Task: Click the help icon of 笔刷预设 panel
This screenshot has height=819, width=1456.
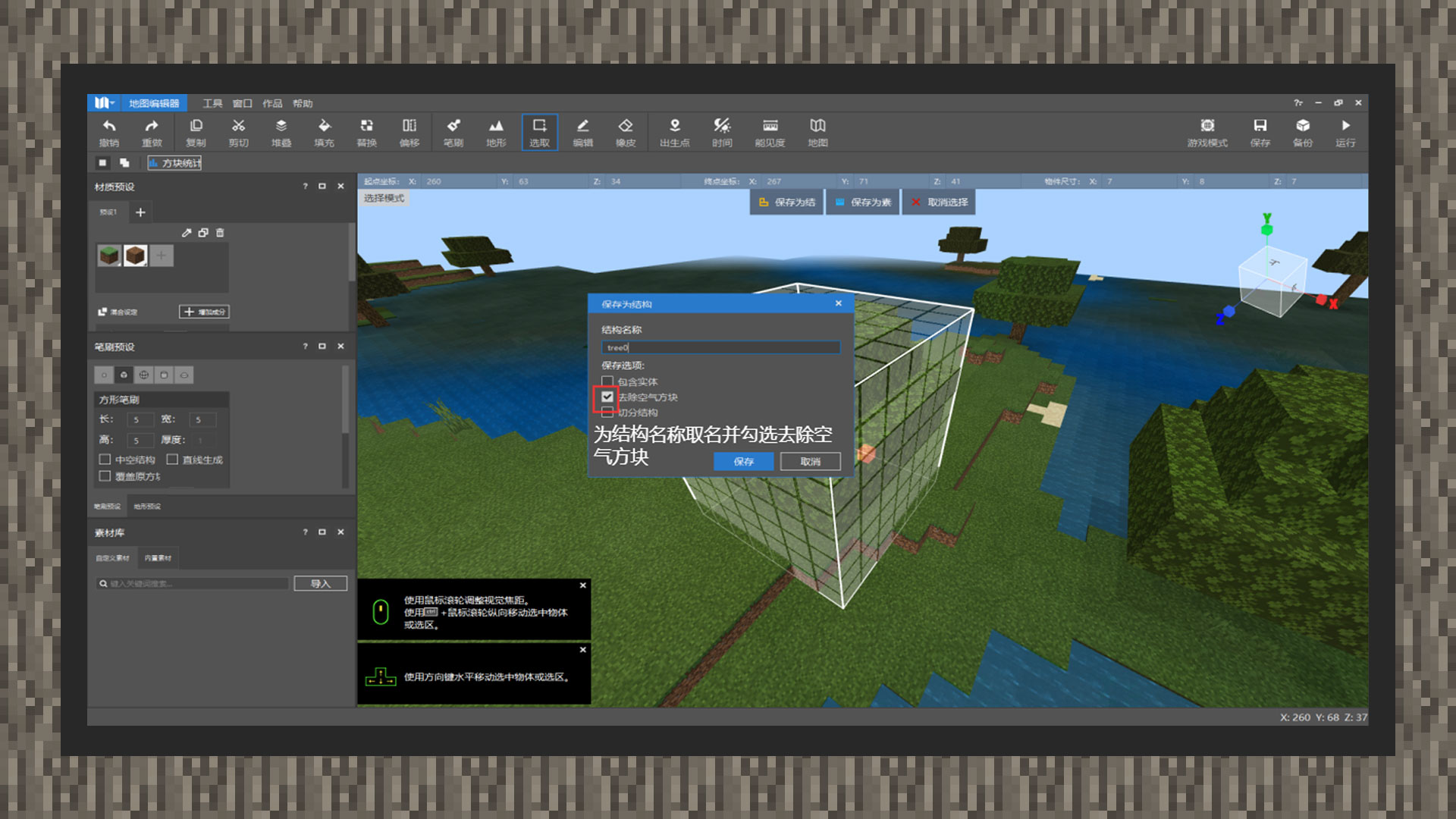Action: (x=306, y=347)
